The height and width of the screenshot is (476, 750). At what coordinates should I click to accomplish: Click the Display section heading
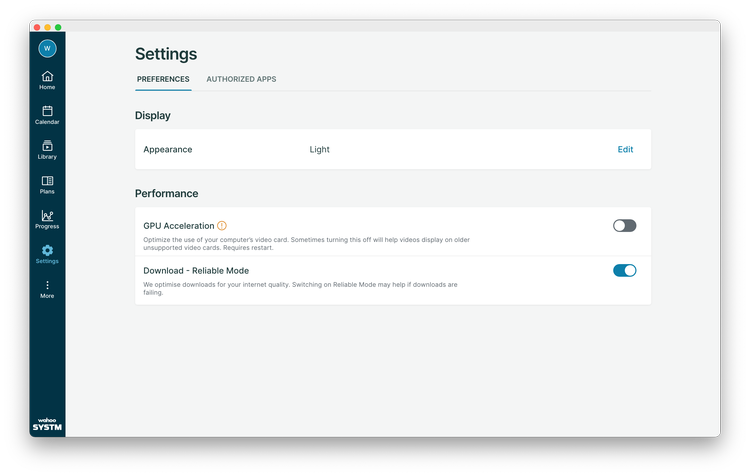pos(153,115)
